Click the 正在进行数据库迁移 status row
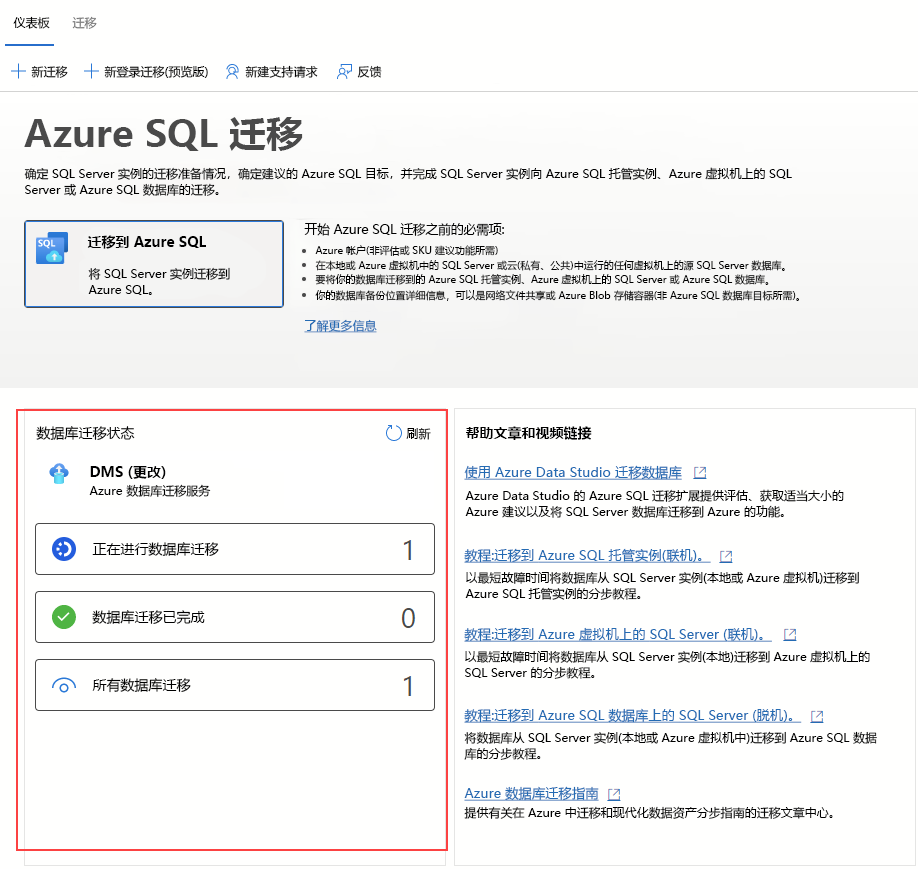 [x=234, y=549]
